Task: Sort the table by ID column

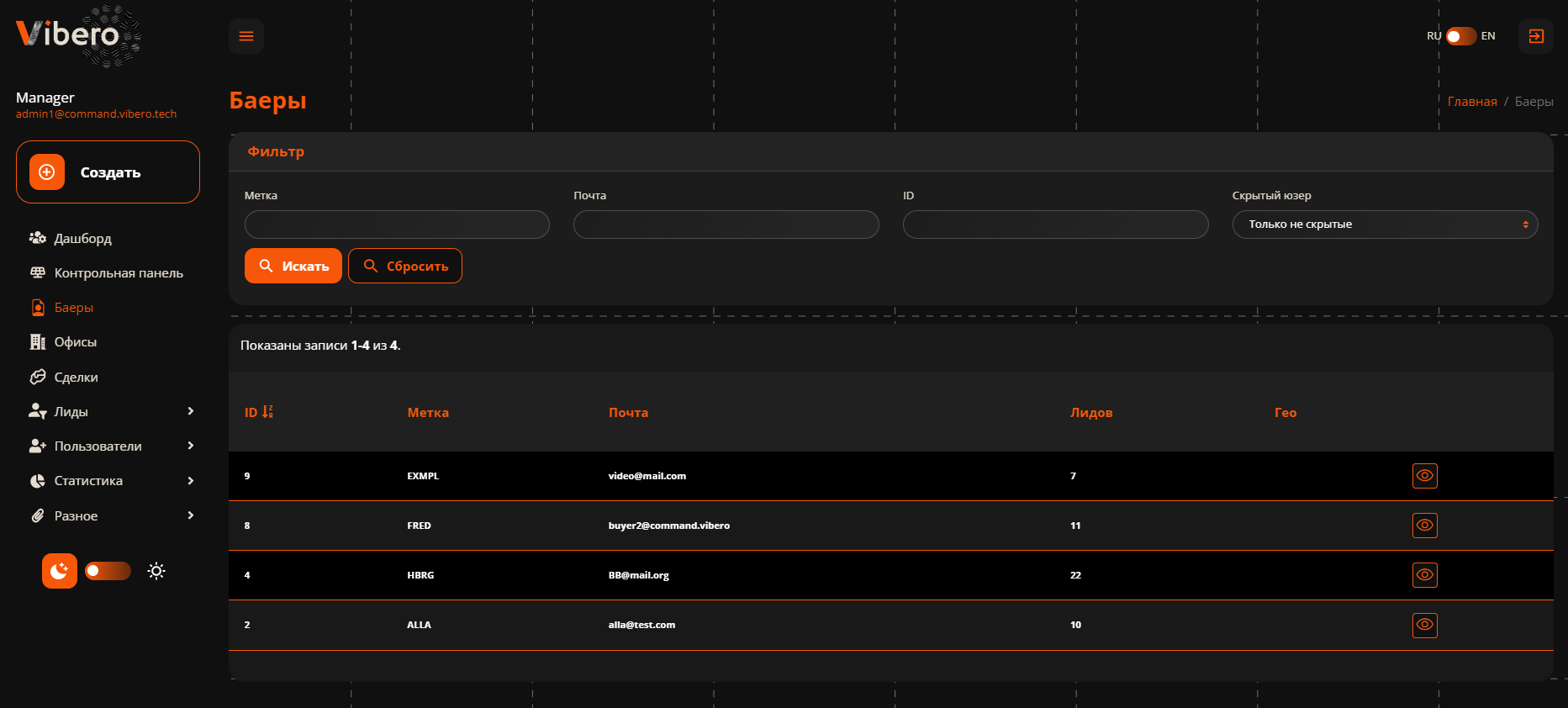Action: [259, 412]
